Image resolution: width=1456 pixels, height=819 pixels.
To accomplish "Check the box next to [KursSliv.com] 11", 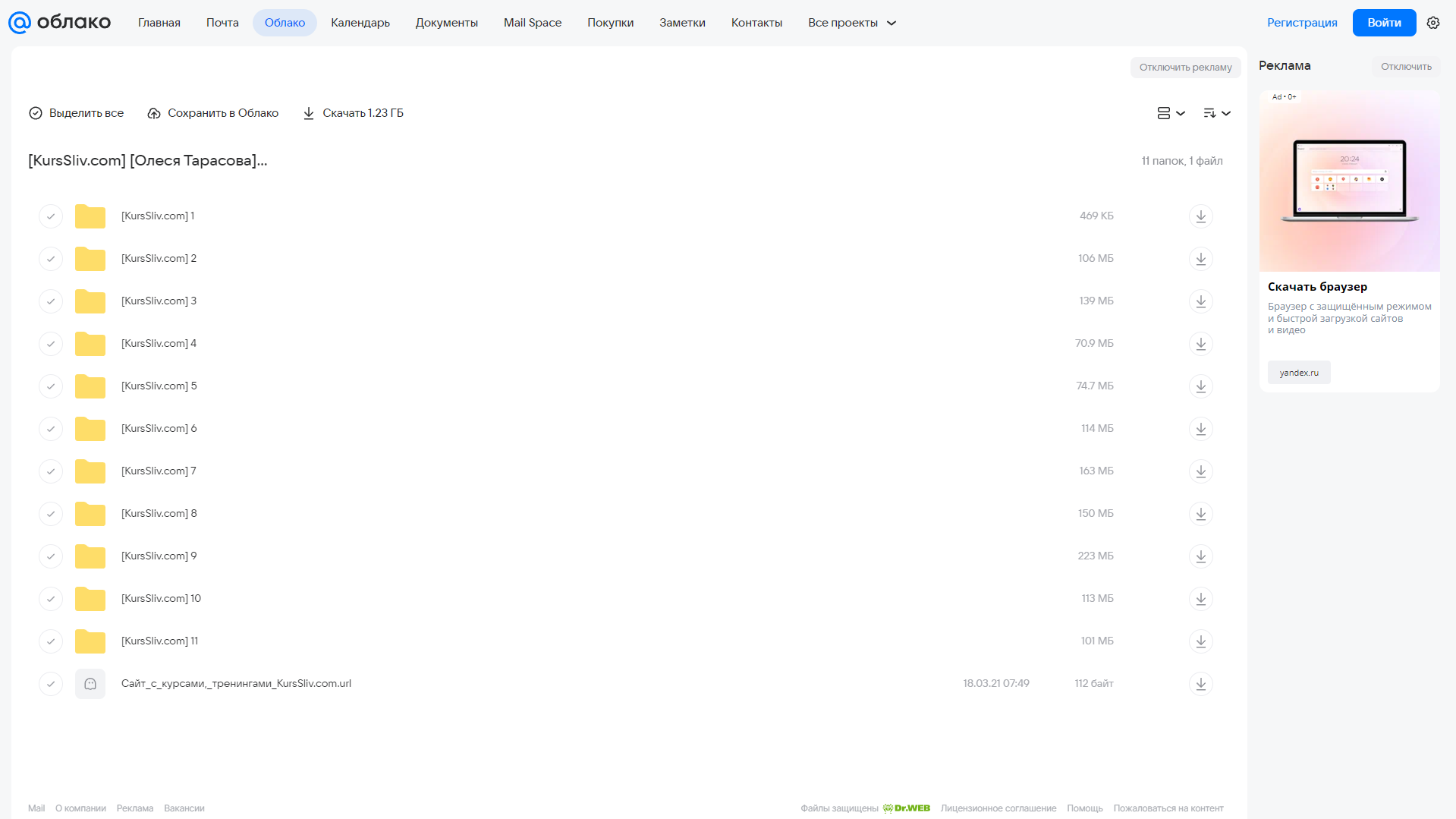I will (51, 641).
